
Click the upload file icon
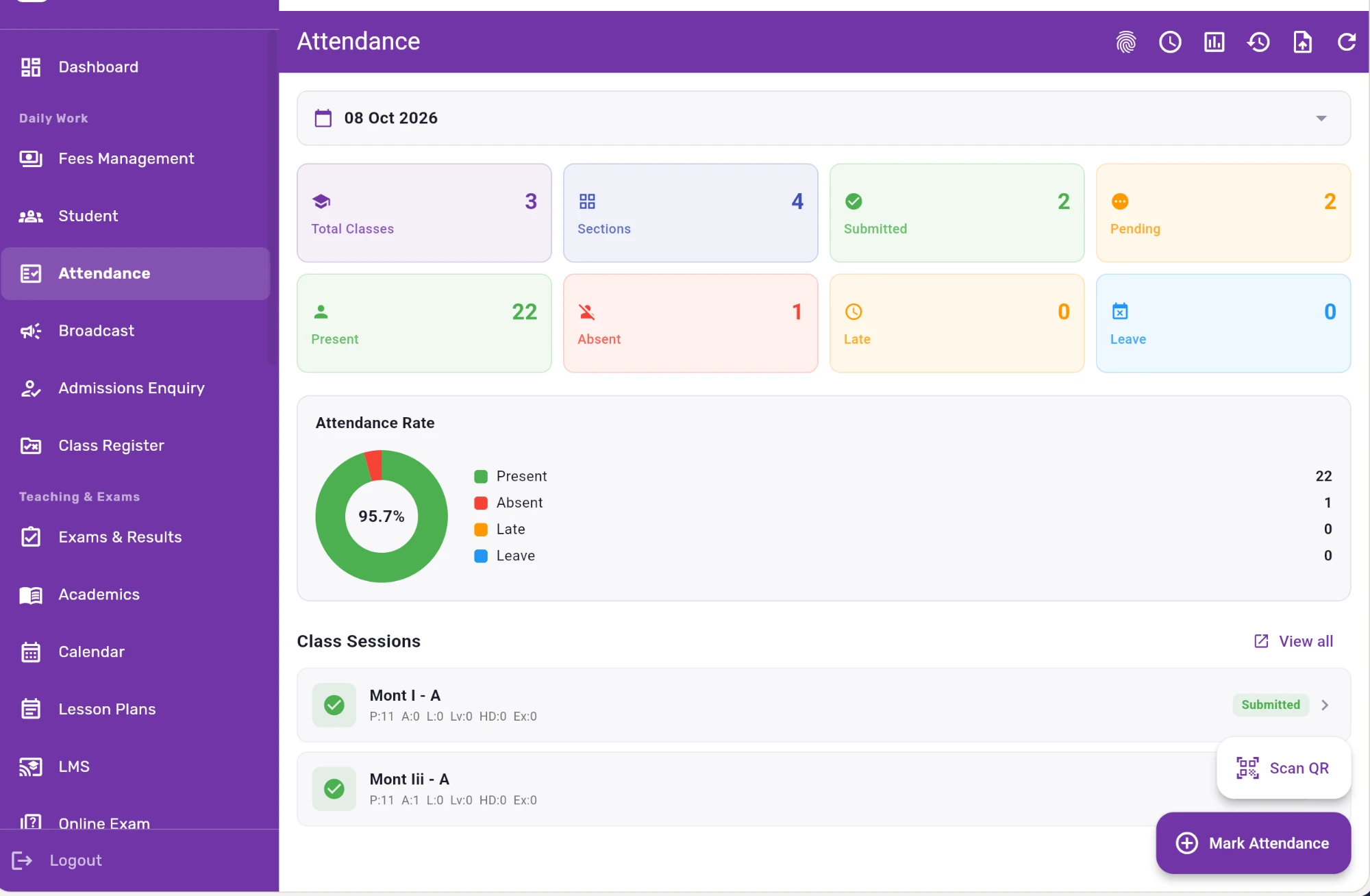pyautogui.click(x=1302, y=42)
